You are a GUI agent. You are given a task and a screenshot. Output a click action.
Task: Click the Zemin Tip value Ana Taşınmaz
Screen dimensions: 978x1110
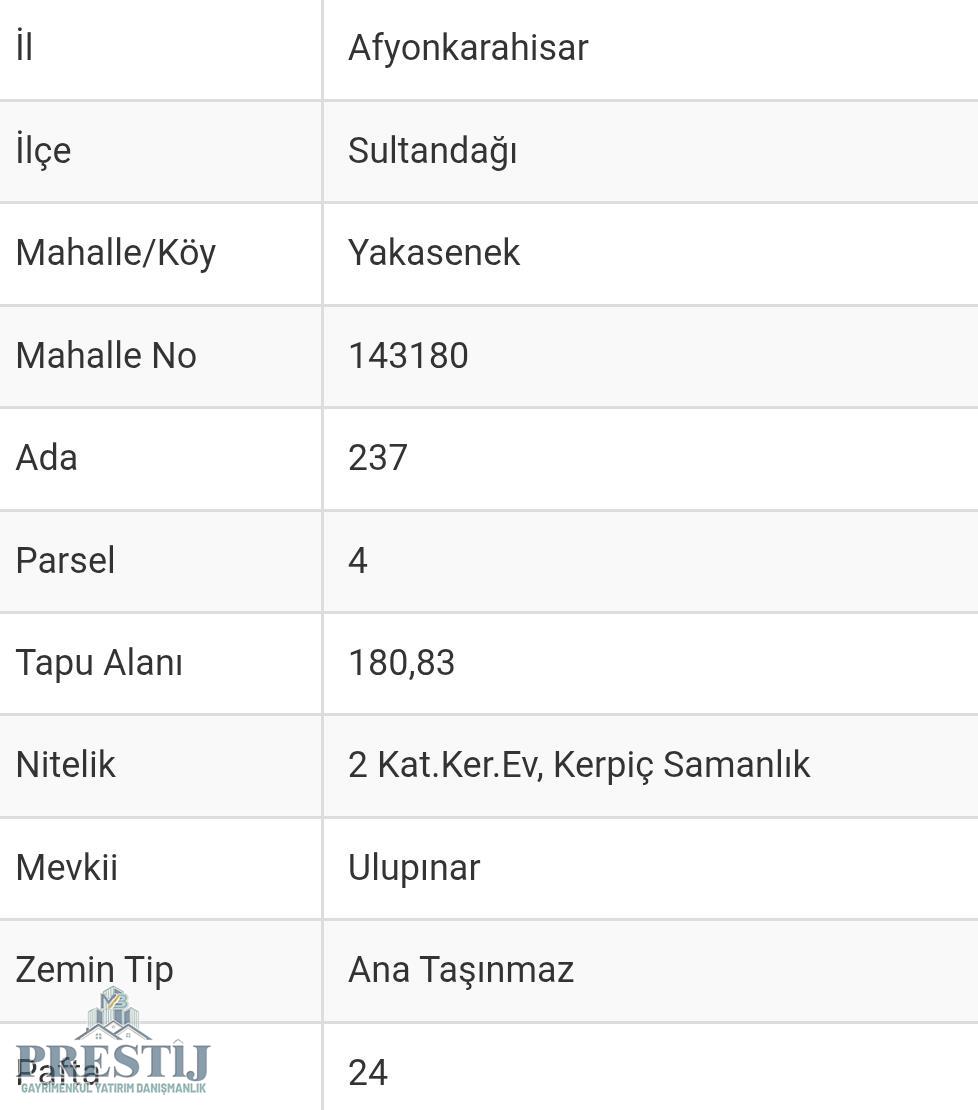coord(461,971)
